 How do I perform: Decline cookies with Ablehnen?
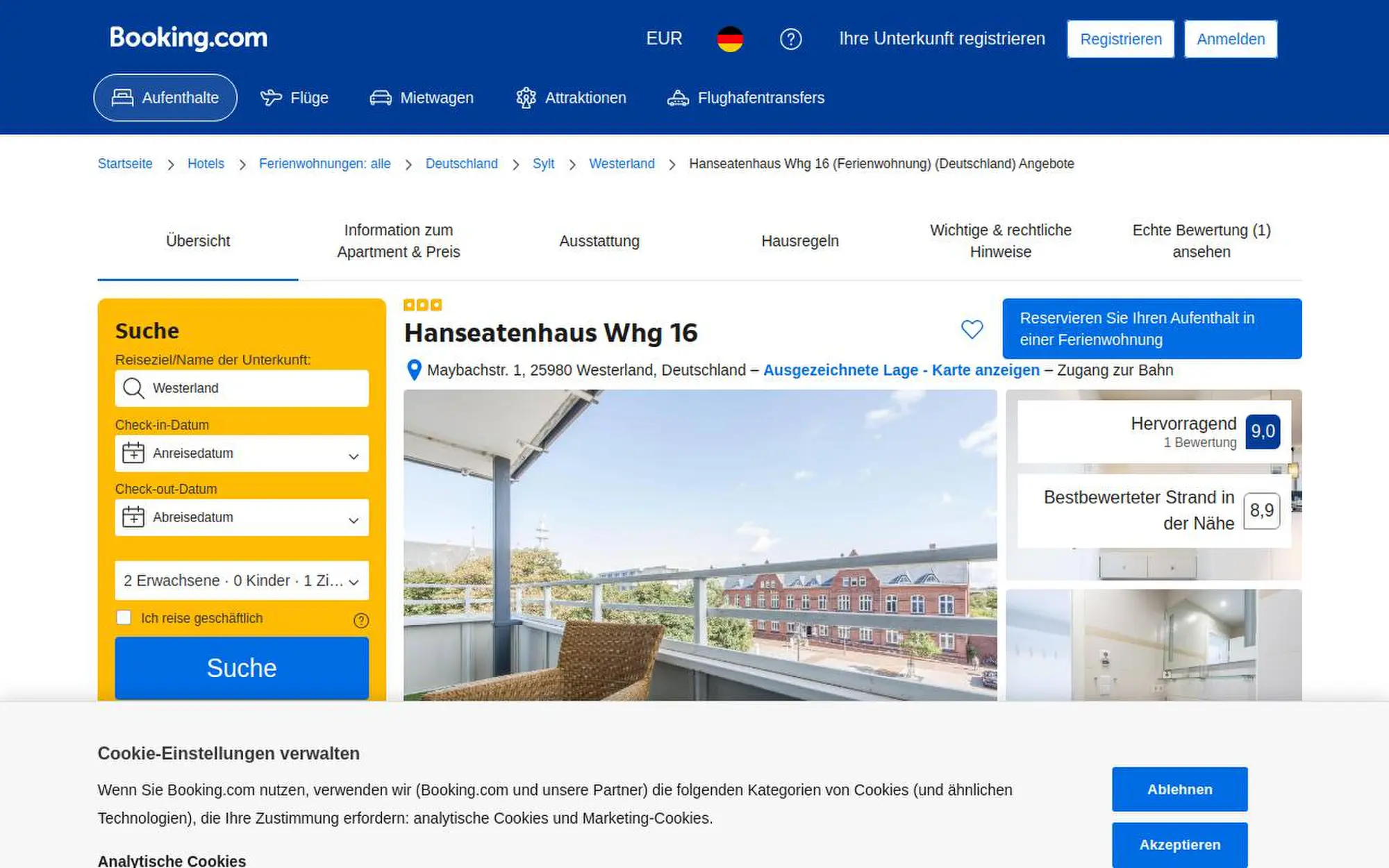pos(1180,790)
